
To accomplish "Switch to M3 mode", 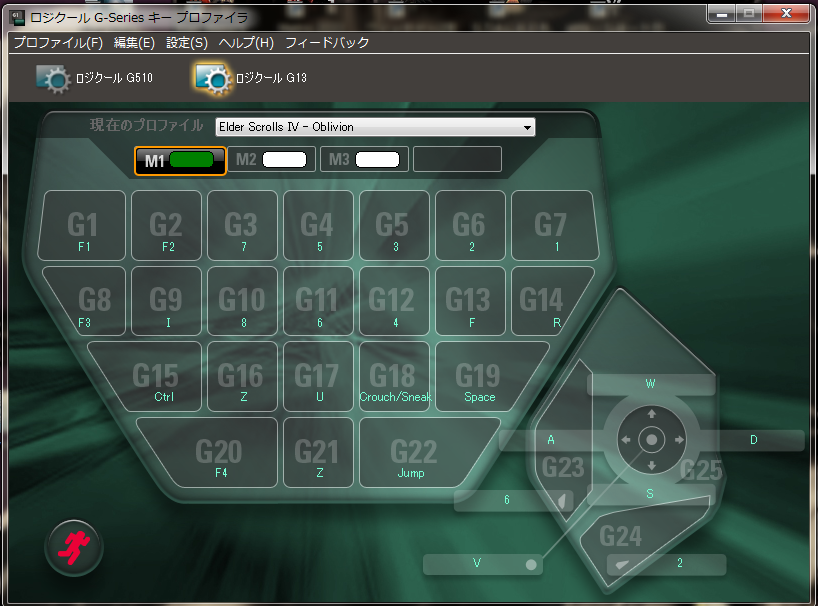I will tap(364, 159).
